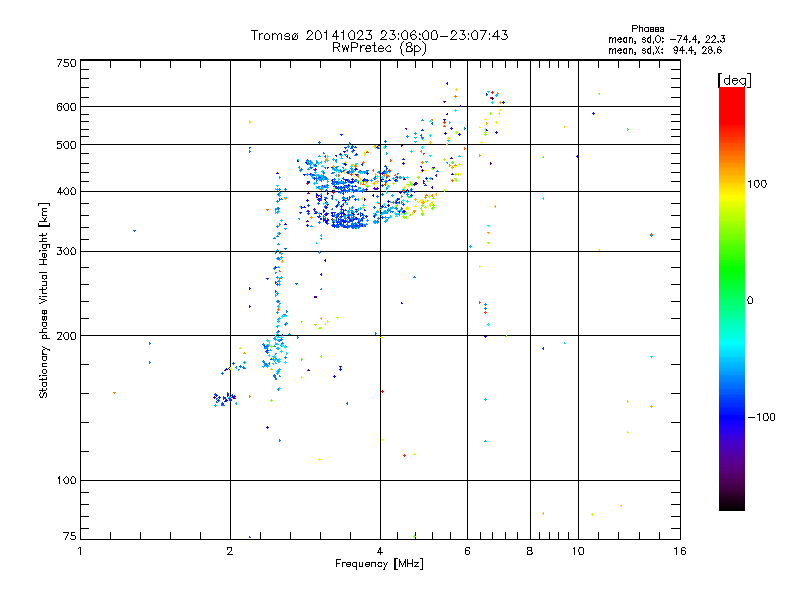Click the x-axis tick label '2'
Image resolution: width=800 pixels, height=600 pixels.
pyautogui.click(x=230, y=551)
